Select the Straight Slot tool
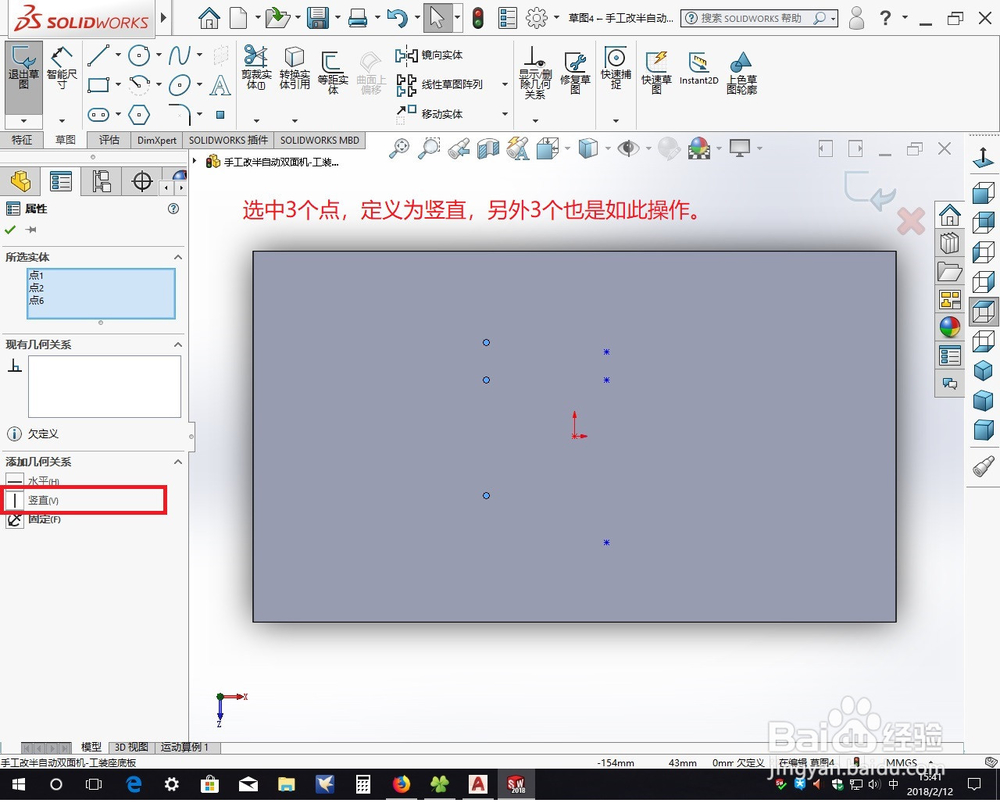This screenshot has height=803, width=1000. click(x=98, y=115)
